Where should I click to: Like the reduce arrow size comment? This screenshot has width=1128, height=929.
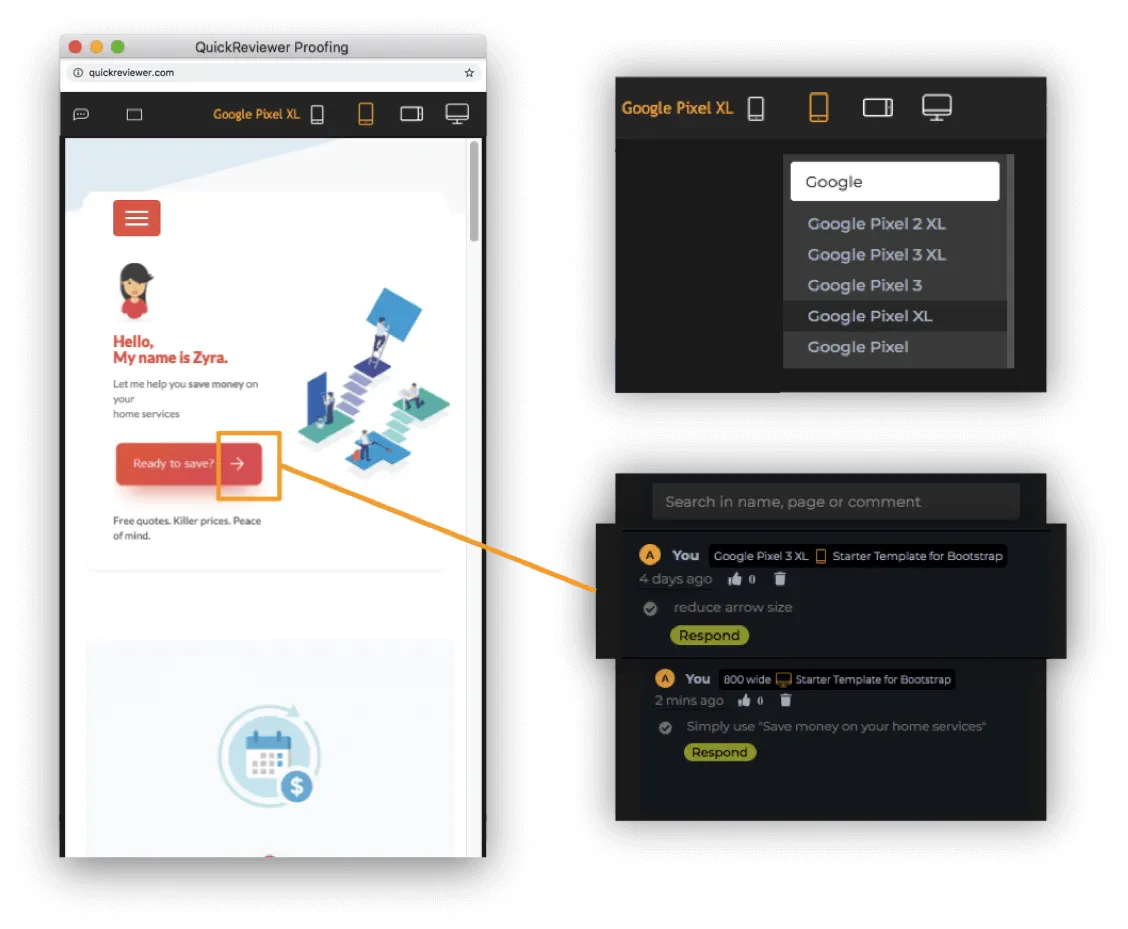pos(734,579)
